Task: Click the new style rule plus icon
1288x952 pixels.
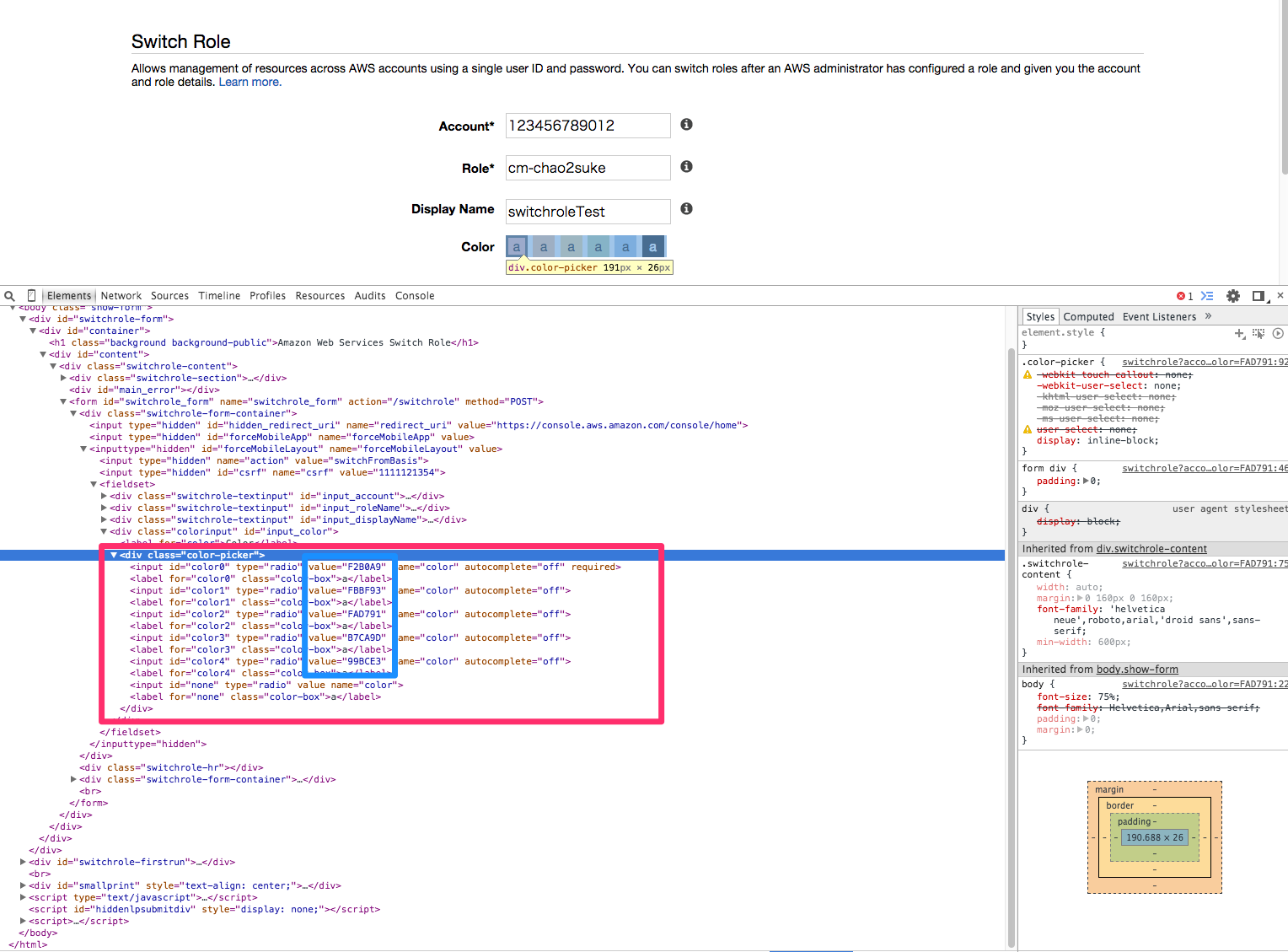Action: [x=1240, y=334]
